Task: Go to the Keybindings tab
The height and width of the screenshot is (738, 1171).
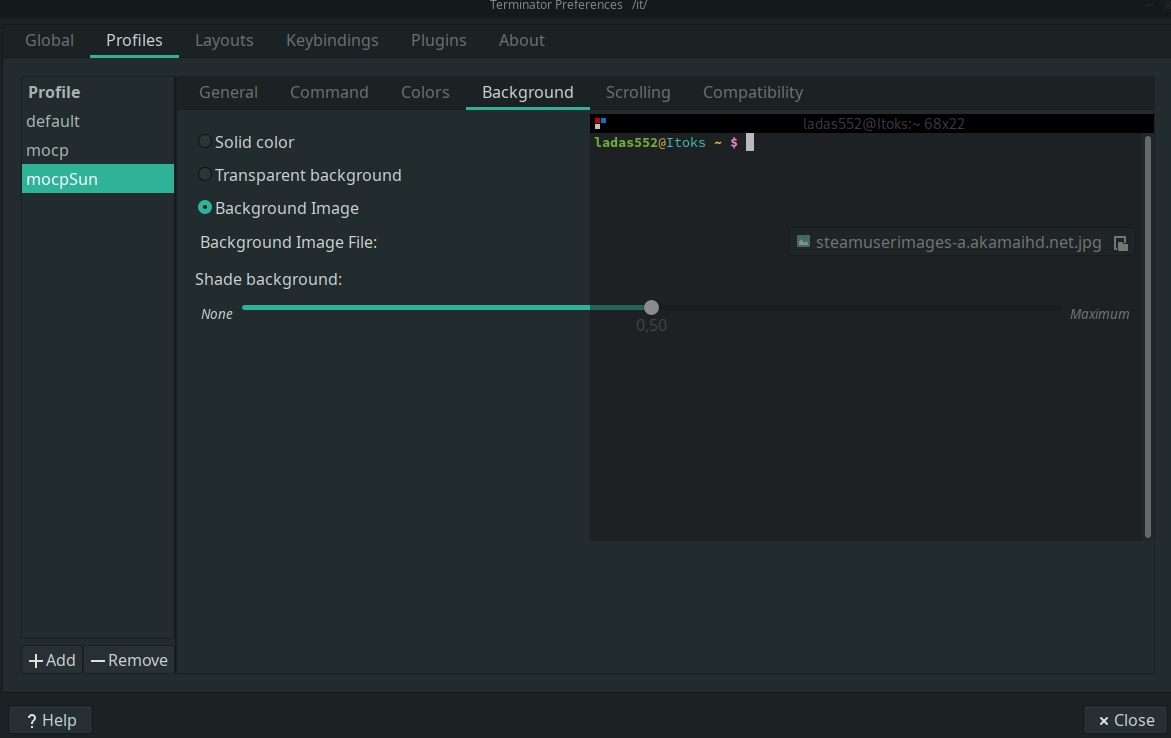Action: [332, 40]
